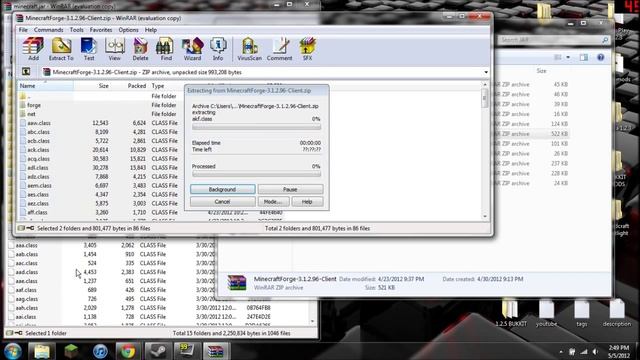Cancel the extraction
Screen dimensions: 640x360
(222, 202)
